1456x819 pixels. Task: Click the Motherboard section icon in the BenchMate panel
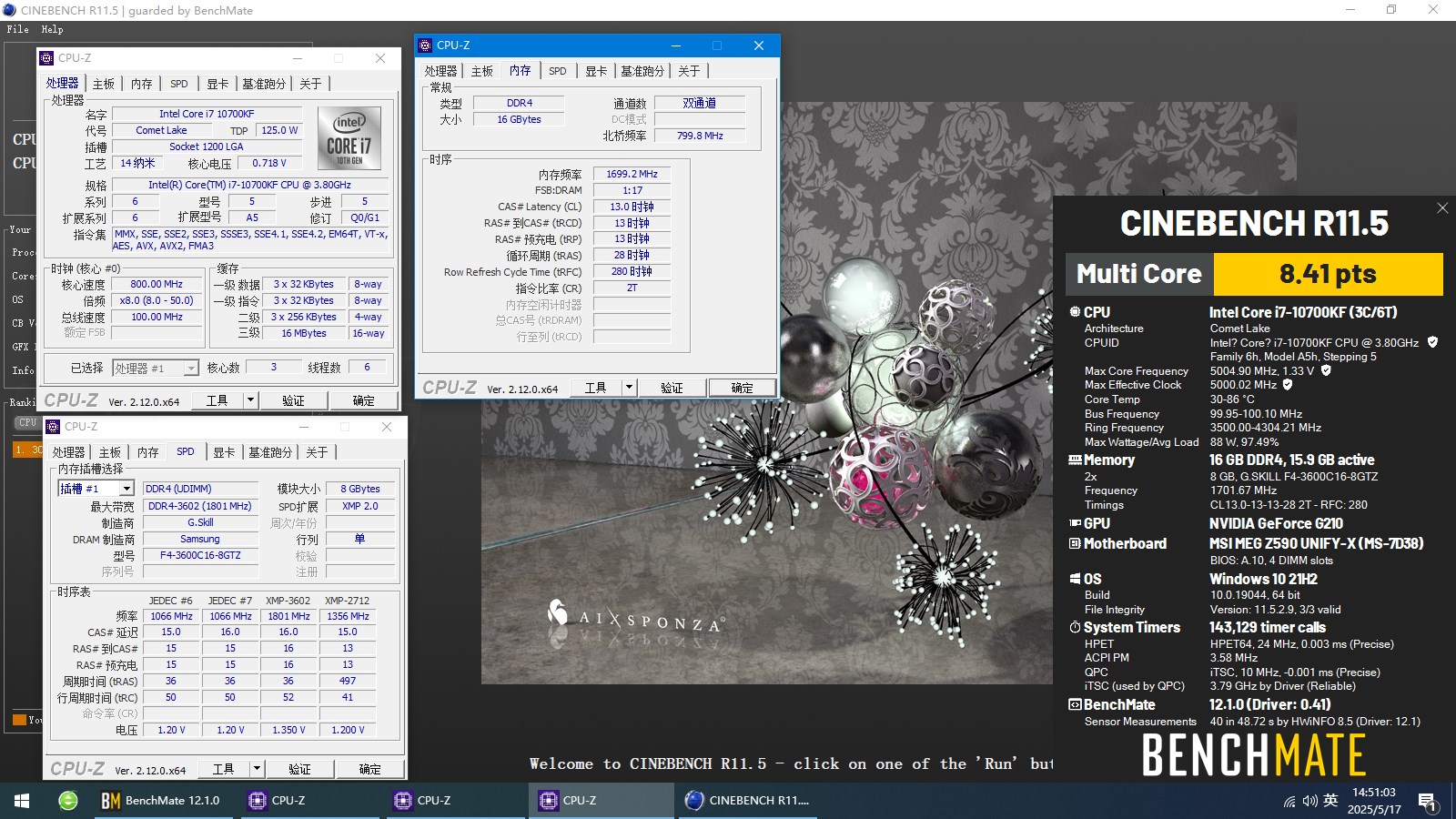[1075, 543]
